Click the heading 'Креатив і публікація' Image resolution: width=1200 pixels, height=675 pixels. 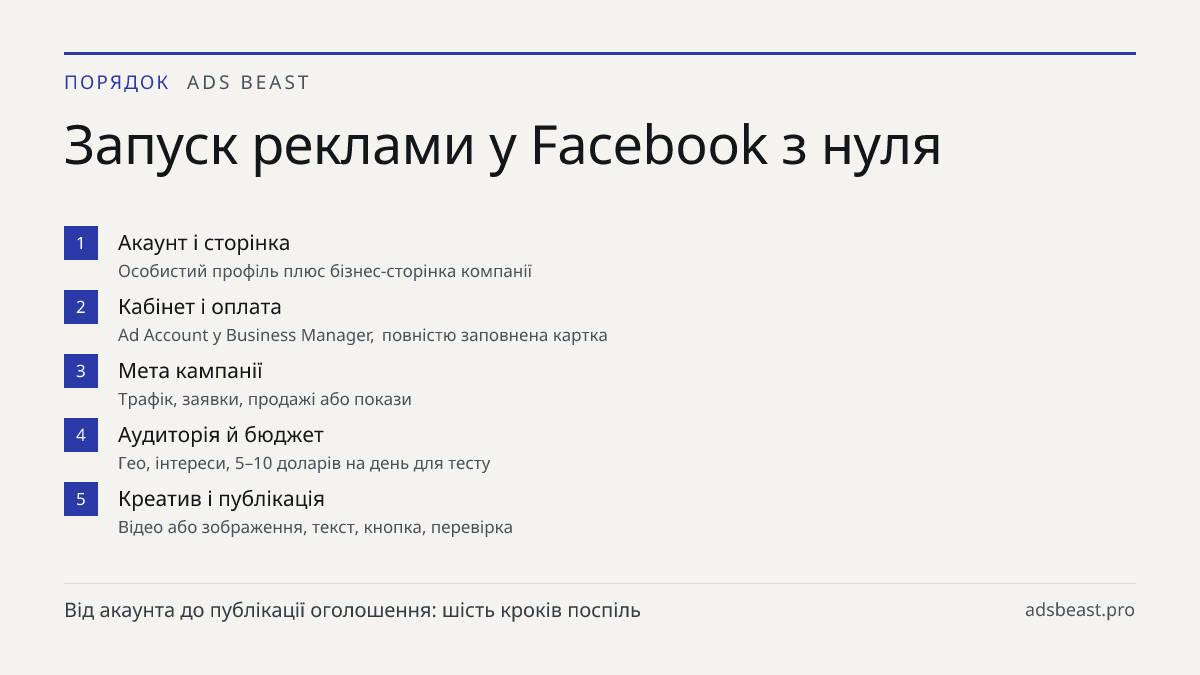click(221, 499)
